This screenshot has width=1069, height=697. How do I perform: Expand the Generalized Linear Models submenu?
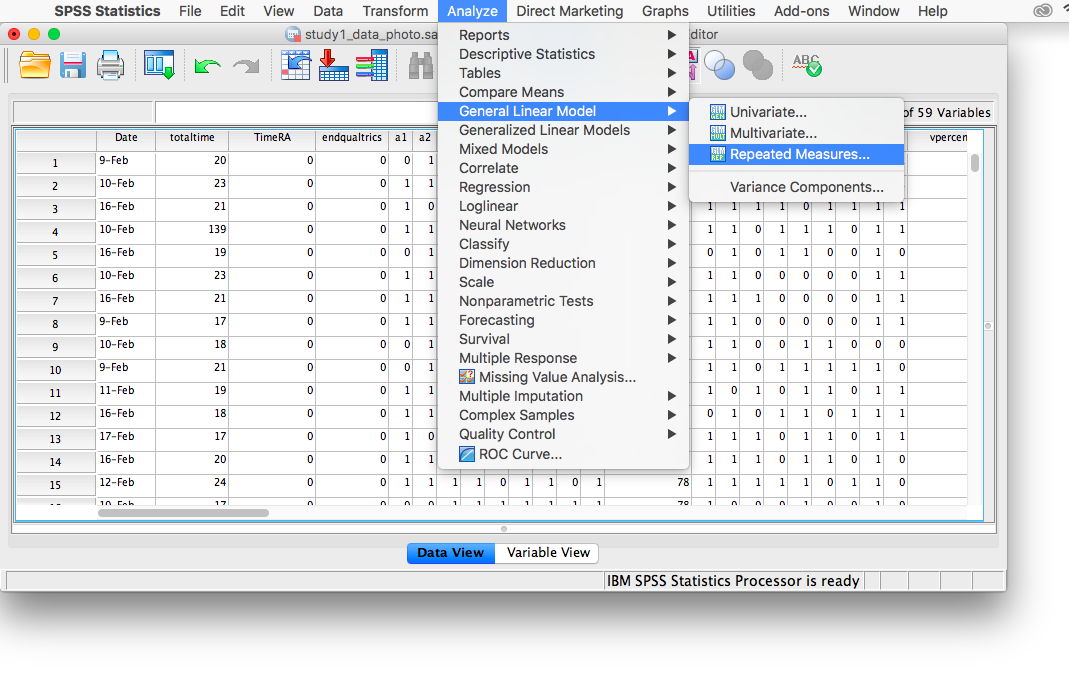pos(563,130)
